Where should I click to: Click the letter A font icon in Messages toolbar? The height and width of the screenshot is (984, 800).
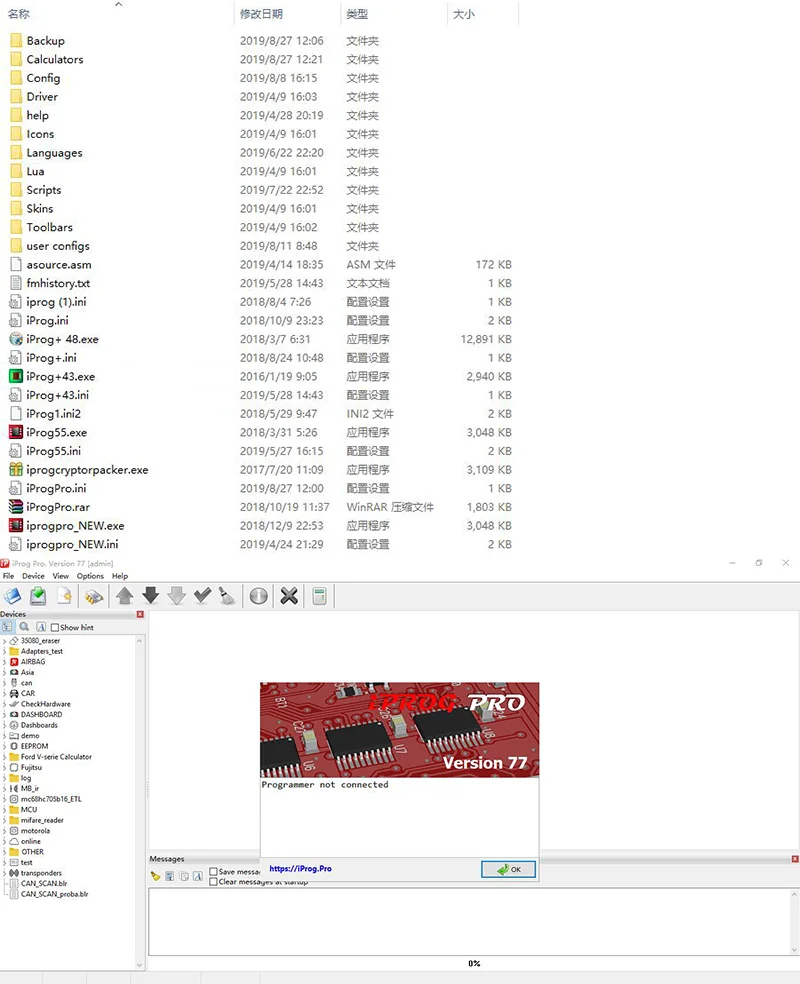pyautogui.click(x=198, y=876)
